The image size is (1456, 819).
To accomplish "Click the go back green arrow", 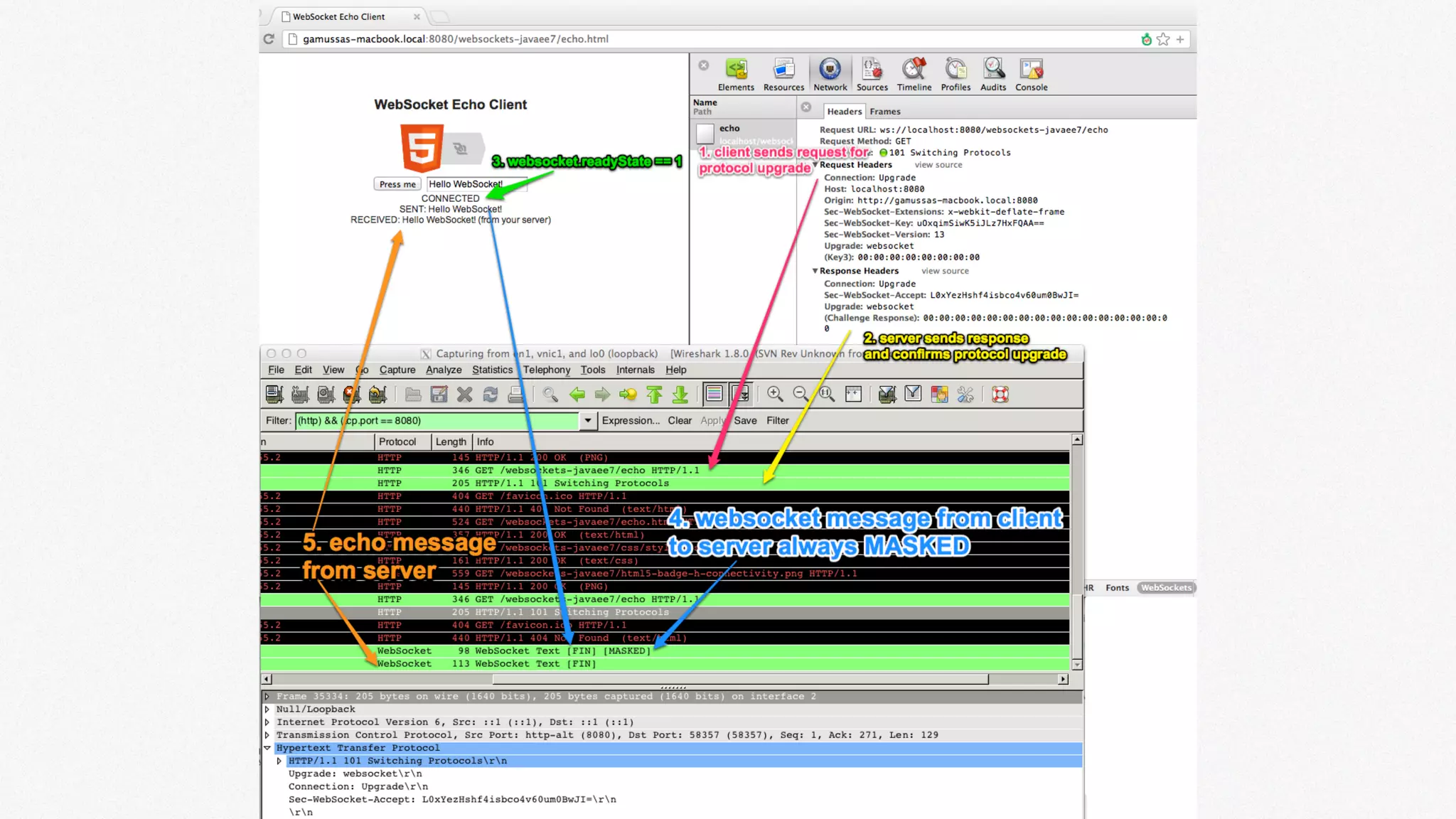I will pyautogui.click(x=577, y=394).
